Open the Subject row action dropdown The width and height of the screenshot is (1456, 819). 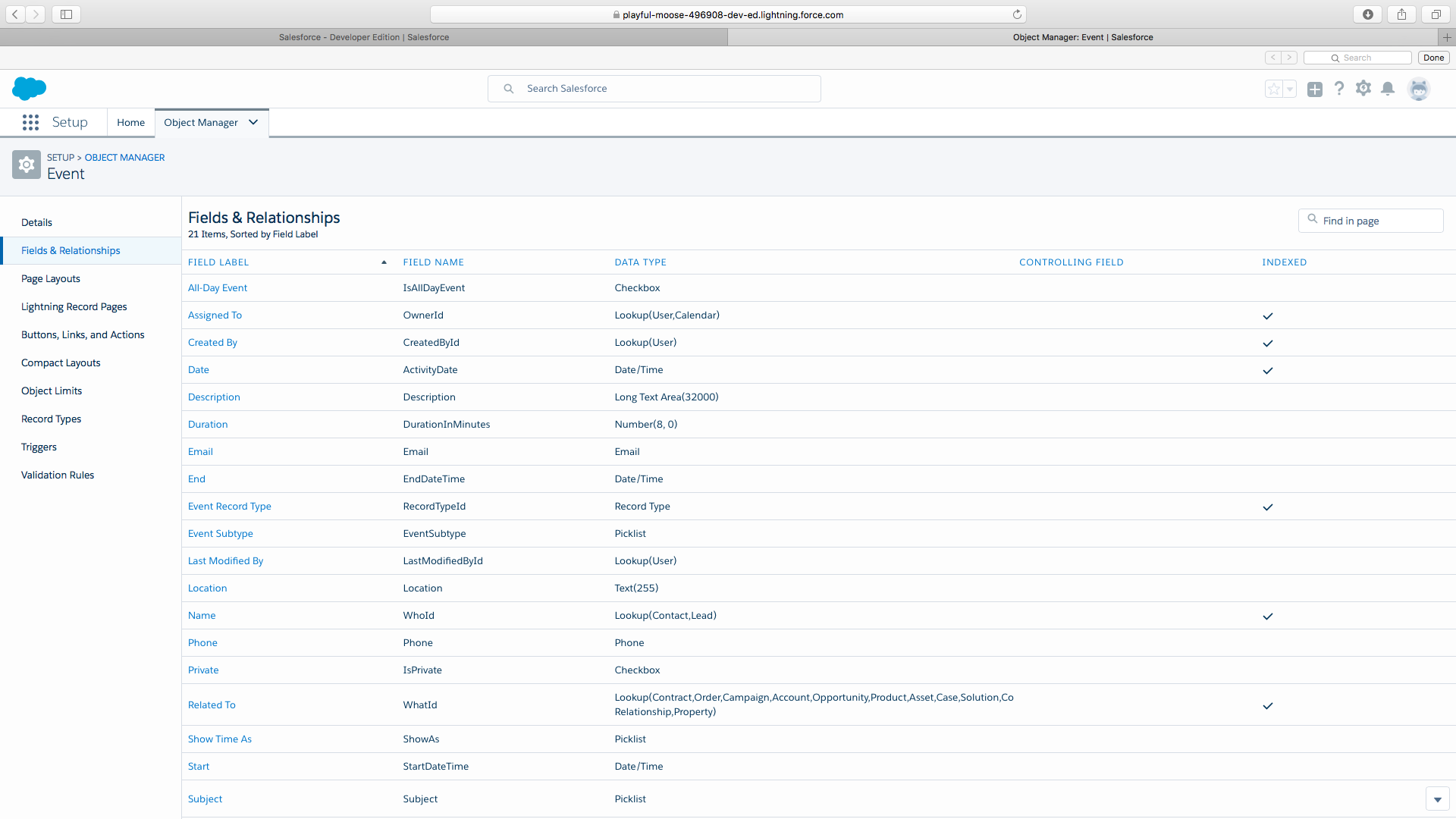pos(1437,799)
